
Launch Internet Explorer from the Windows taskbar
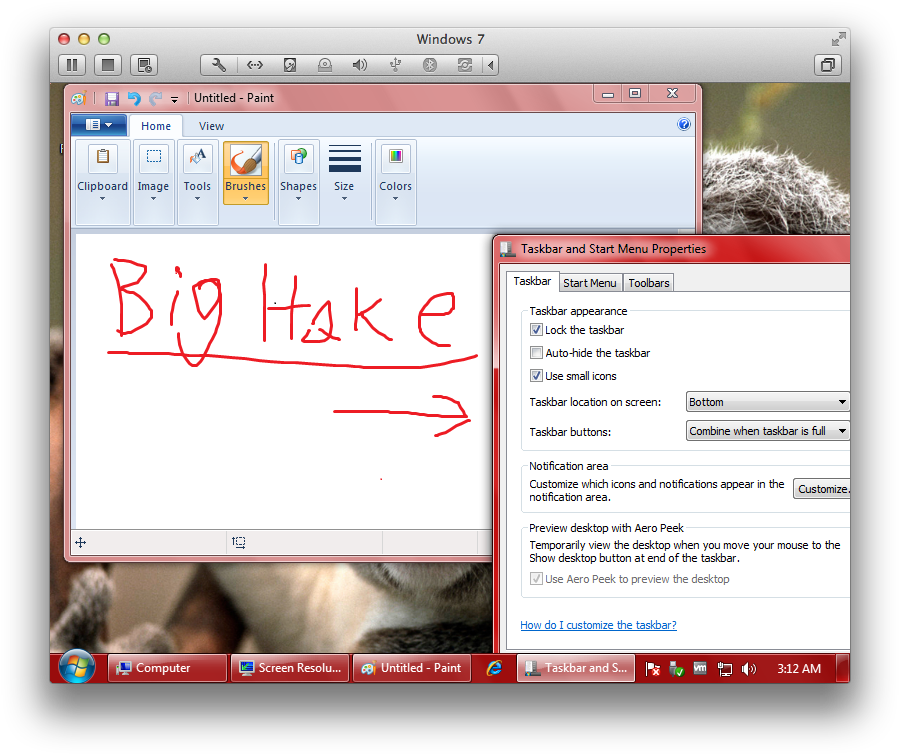494,668
